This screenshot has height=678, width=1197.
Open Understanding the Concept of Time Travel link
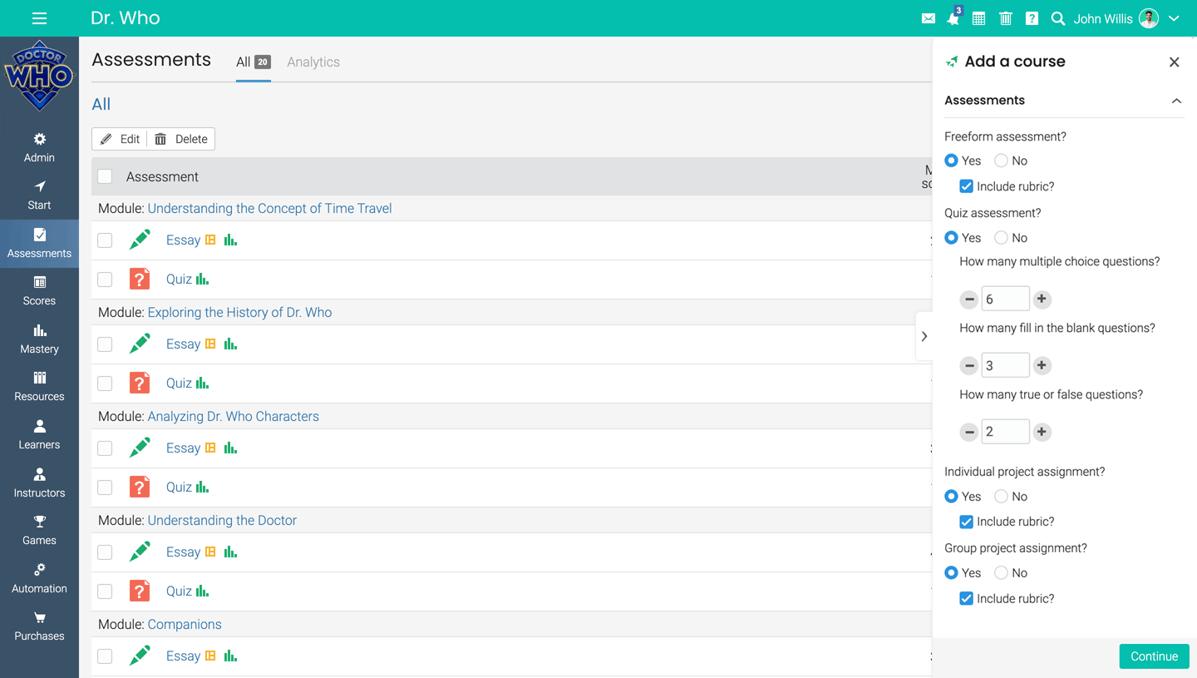269,209
